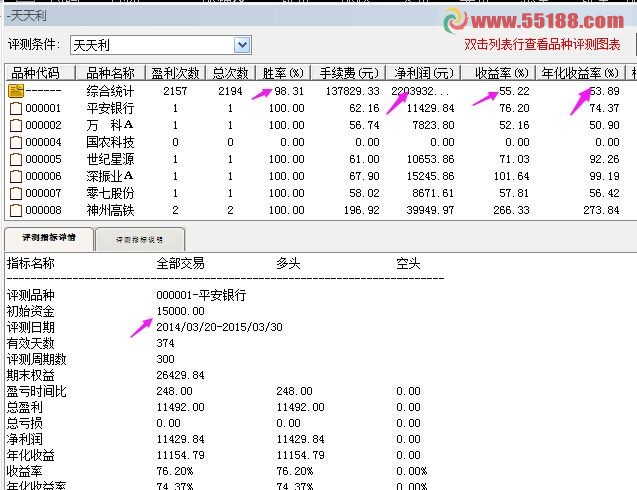Sort by 品种代码 column header
Image resolution: width=637 pixels, height=490 pixels.
pos(40,73)
